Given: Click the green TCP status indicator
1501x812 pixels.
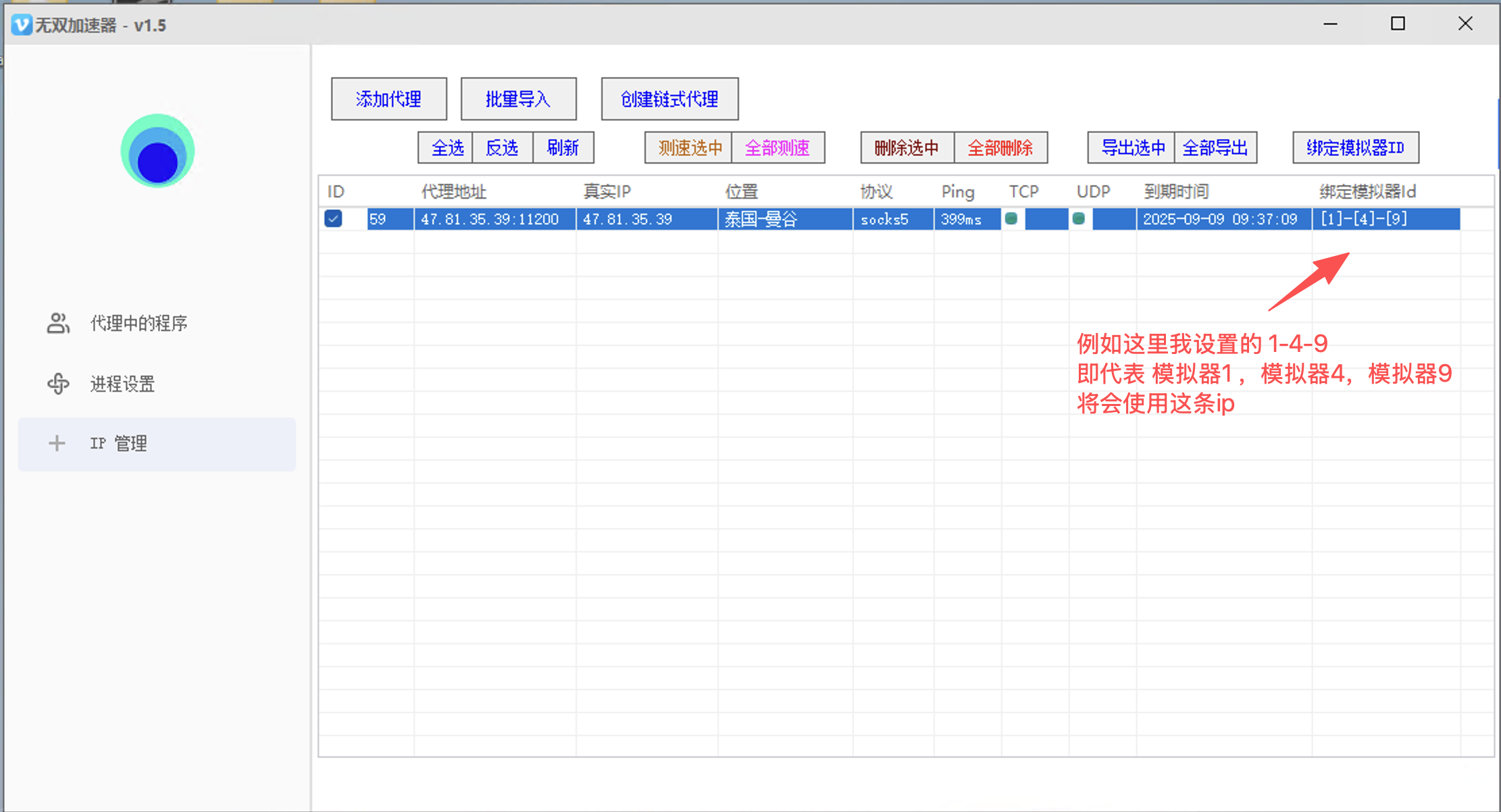Looking at the screenshot, I should (1011, 219).
